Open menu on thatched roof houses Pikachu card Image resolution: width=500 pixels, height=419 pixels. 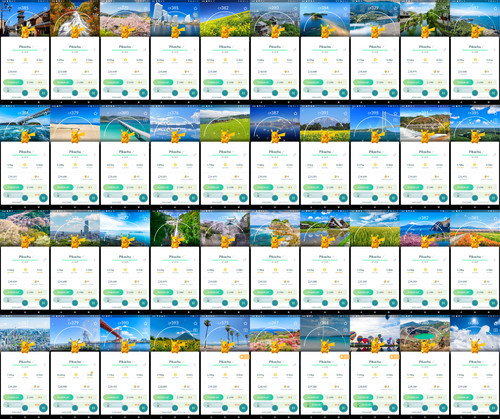[x=343, y=303]
